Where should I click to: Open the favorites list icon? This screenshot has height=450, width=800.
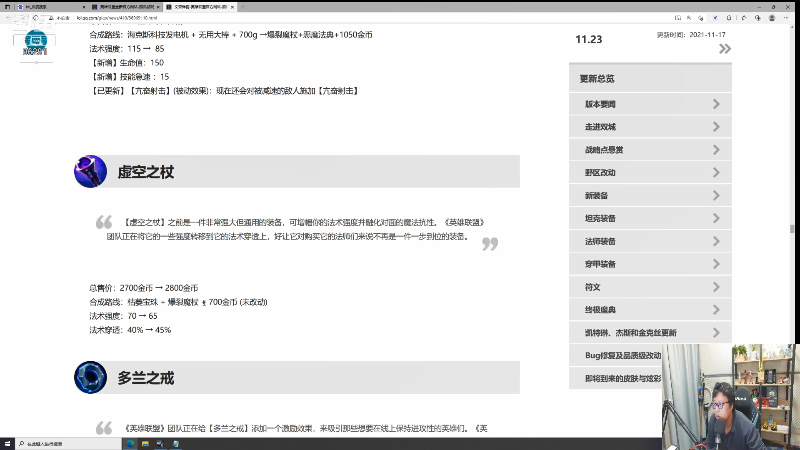(744, 18)
